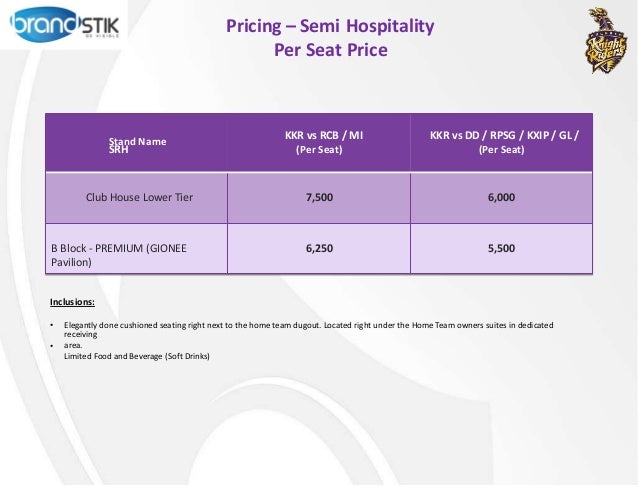Screen dimensions: 638x486
Task: Click the 'KKR vs DD / RPSG' column header
Action: [x=503, y=134]
